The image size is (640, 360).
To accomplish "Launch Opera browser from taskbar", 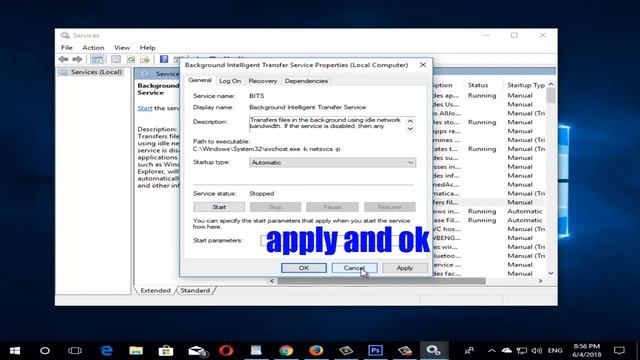I will click(226, 351).
